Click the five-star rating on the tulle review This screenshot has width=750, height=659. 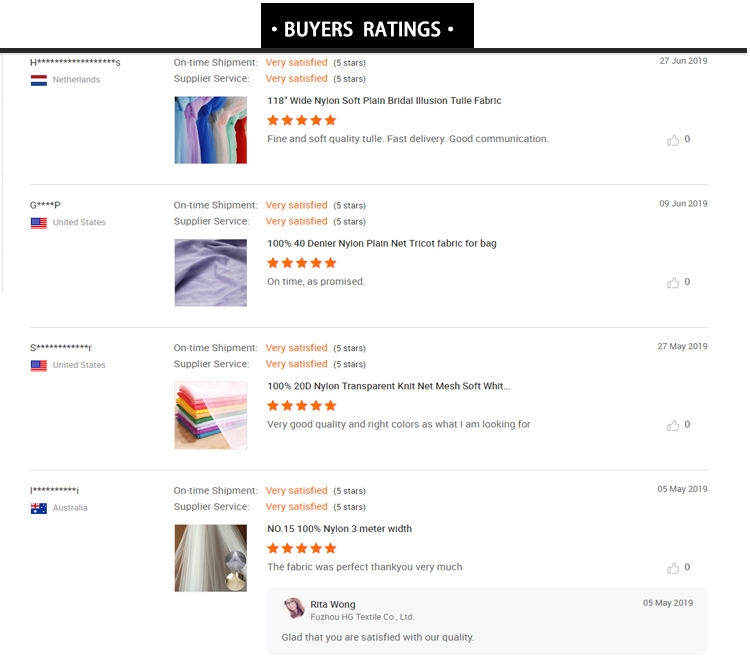[x=301, y=120]
